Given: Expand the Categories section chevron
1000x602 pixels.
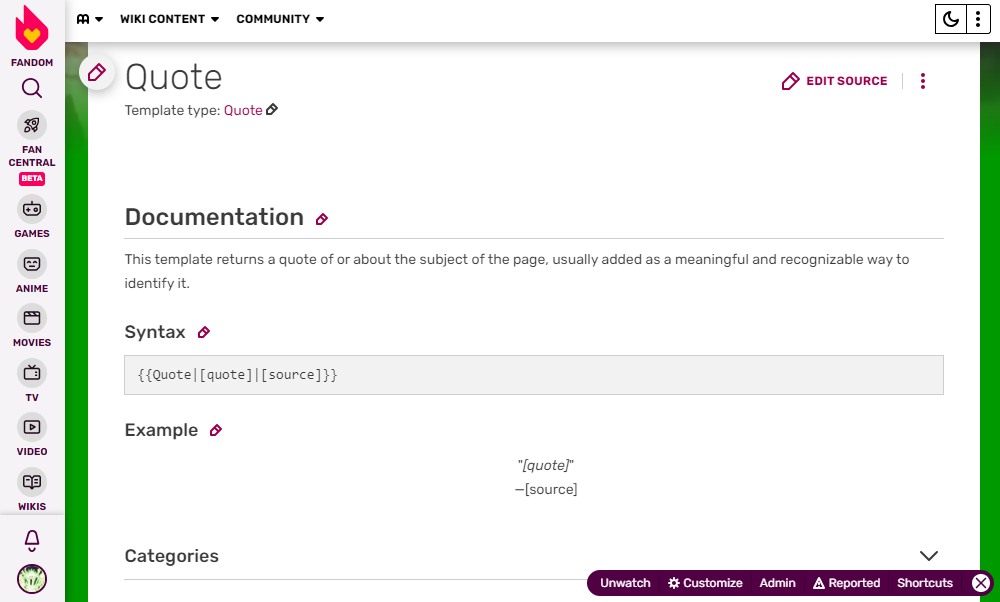Looking at the screenshot, I should (x=929, y=556).
